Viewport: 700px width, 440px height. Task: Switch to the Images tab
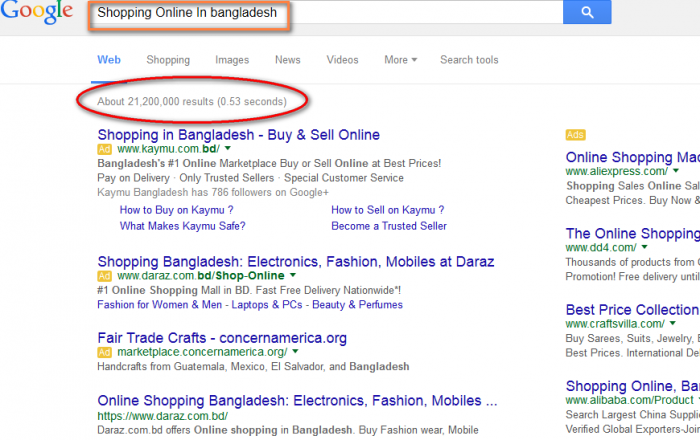[x=232, y=60]
